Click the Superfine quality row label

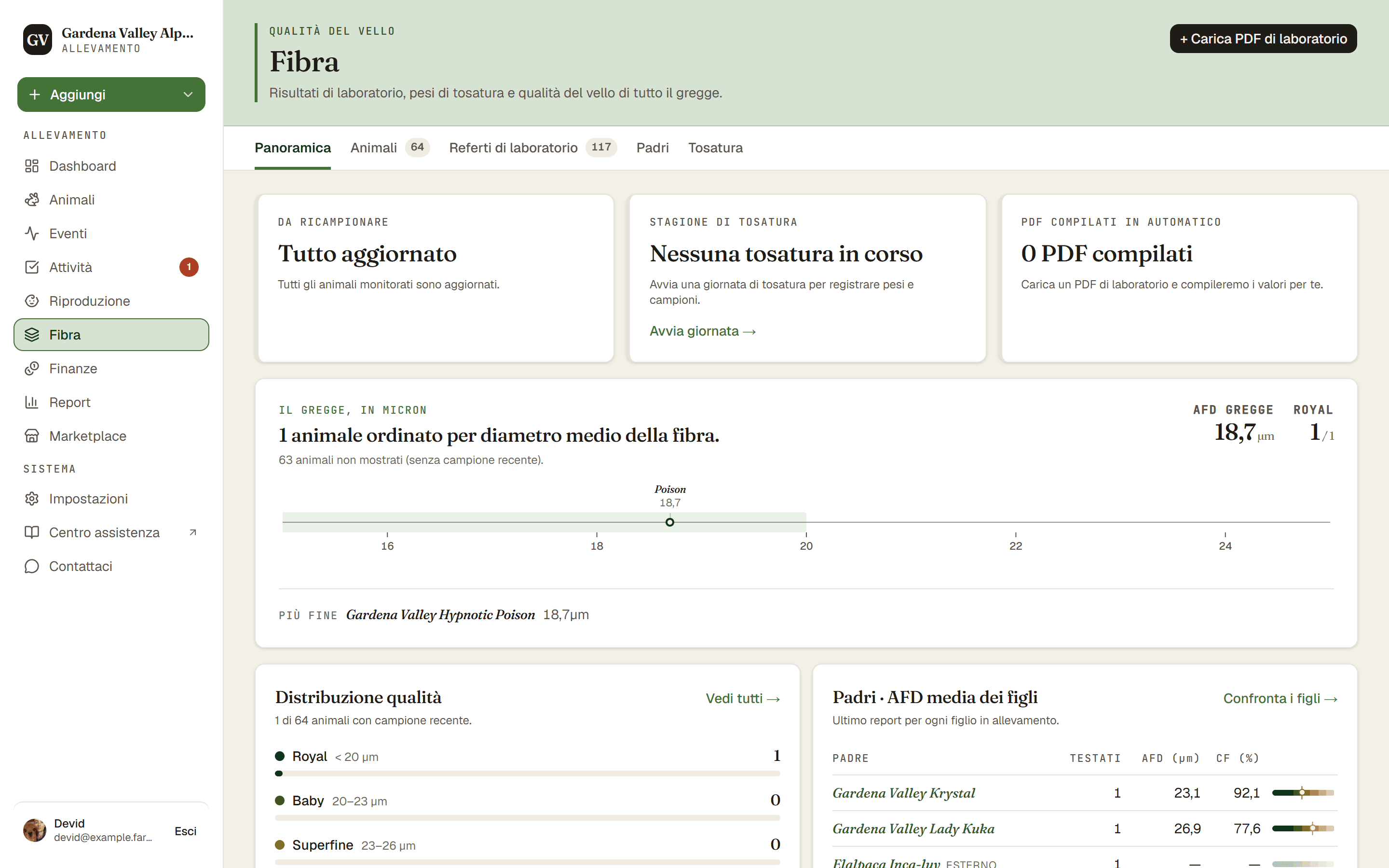click(323, 845)
